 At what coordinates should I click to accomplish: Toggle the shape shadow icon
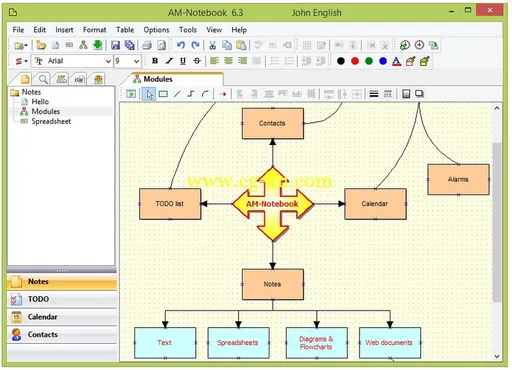419,94
